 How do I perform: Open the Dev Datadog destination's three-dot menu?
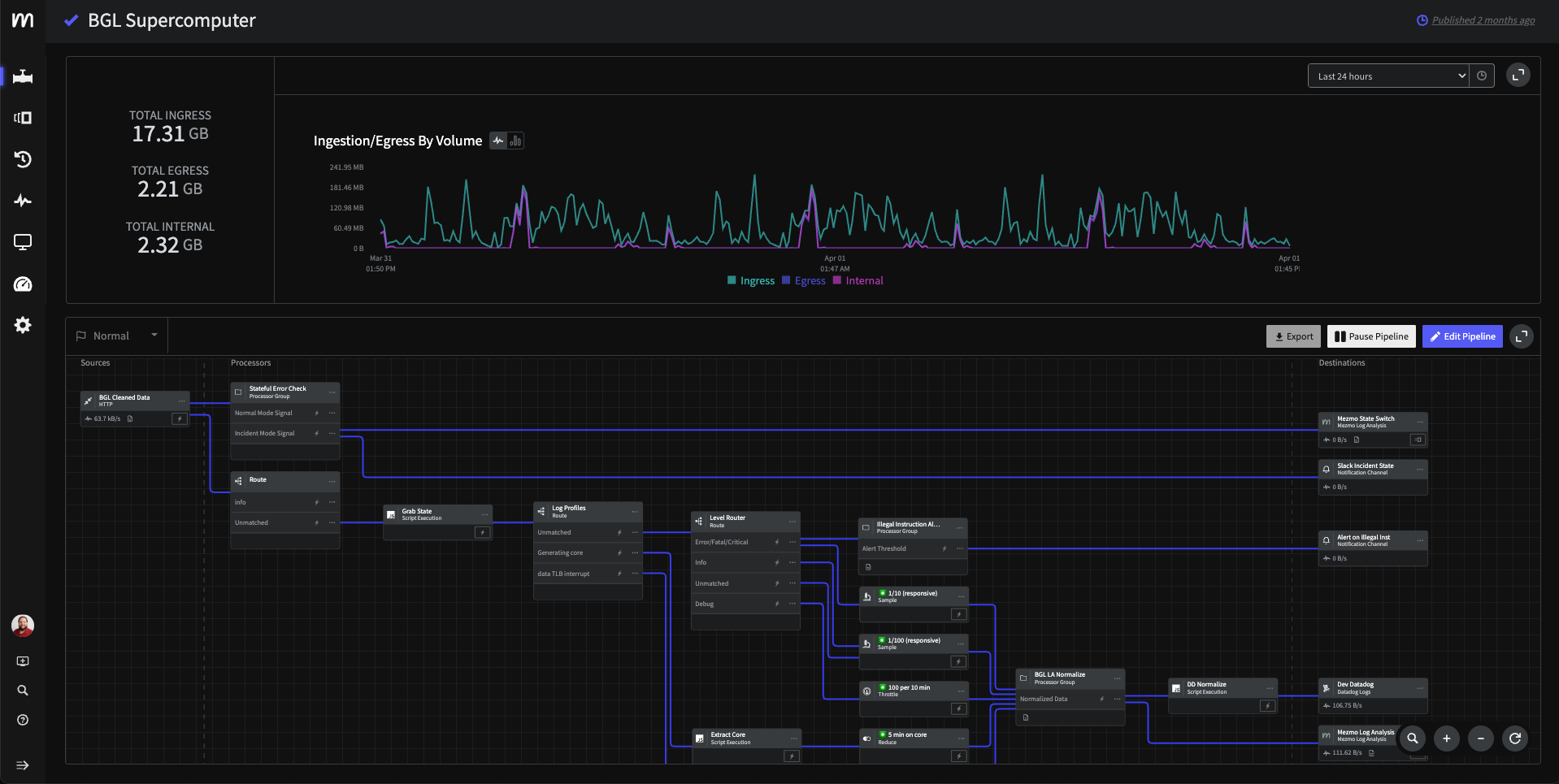tap(1420, 688)
